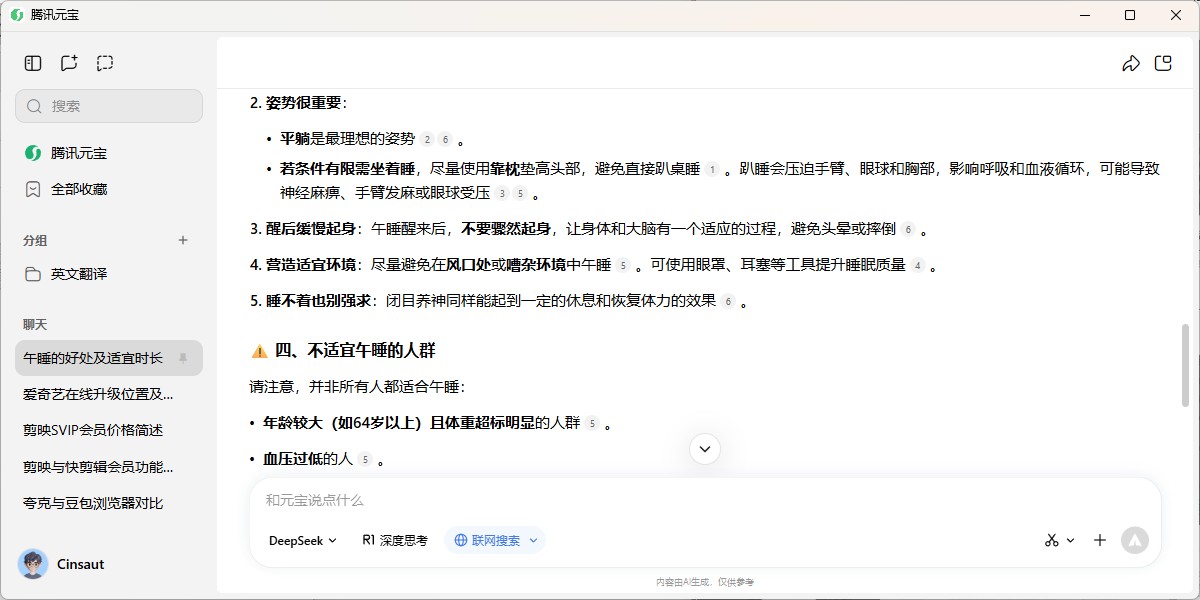Add a new group with plus icon
The width and height of the screenshot is (1200, 600).
(183, 240)
